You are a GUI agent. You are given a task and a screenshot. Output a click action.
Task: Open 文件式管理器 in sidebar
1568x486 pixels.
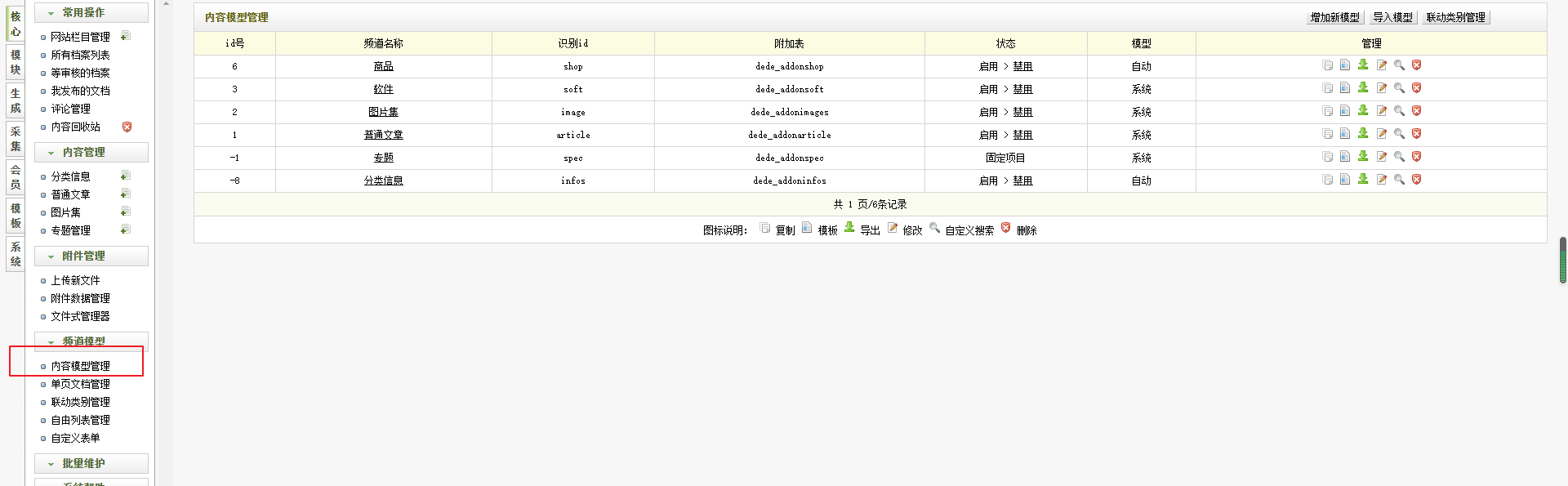pyautogui.click(x=80, y=316)
